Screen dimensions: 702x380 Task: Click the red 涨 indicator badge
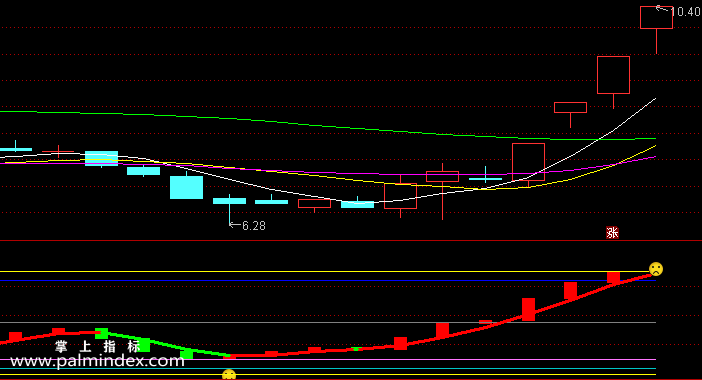pyautogui.click(x=612, y=233)
